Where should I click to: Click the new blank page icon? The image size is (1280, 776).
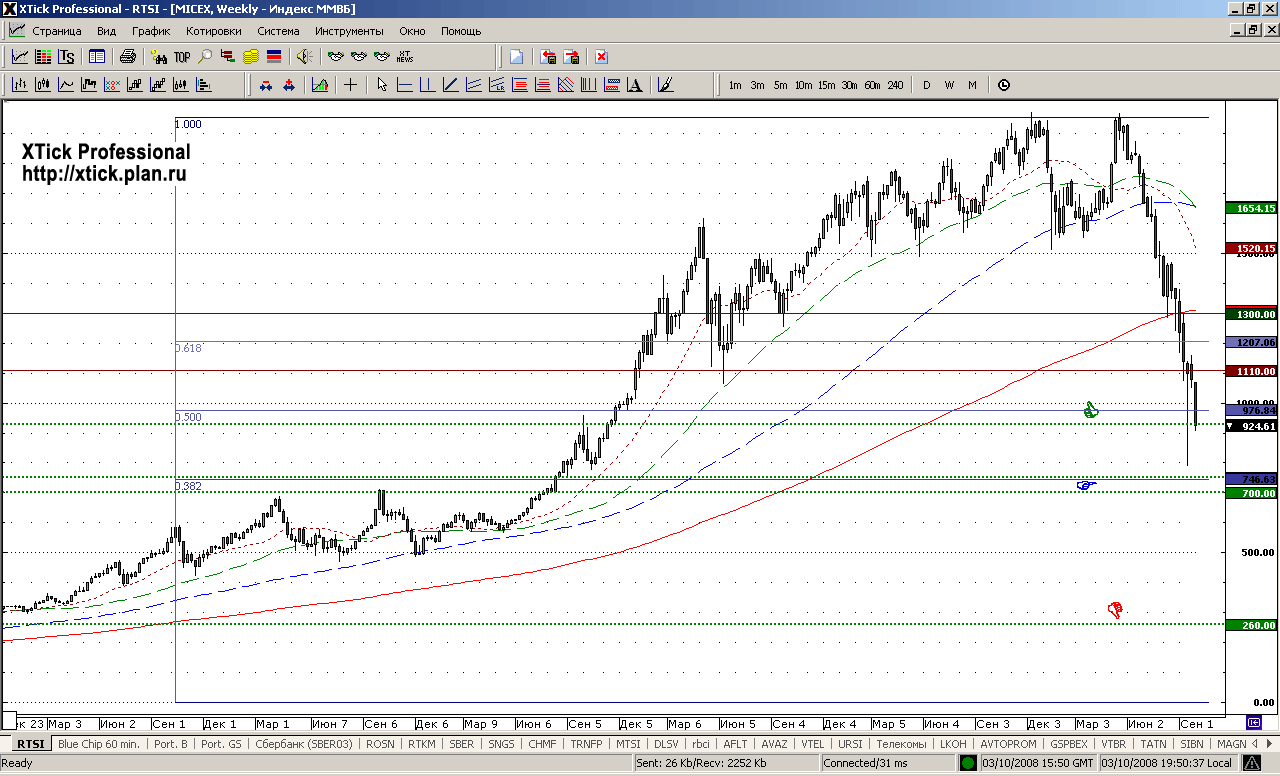click(x=516, y=56)
